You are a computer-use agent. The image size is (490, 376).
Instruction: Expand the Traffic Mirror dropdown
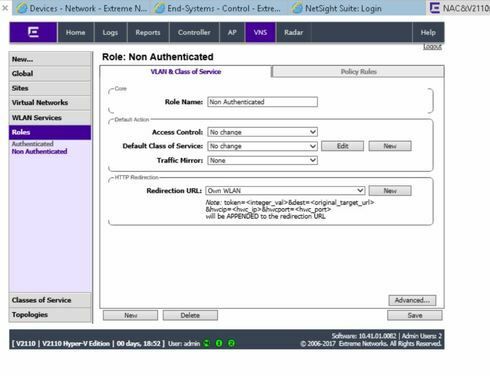262,160
